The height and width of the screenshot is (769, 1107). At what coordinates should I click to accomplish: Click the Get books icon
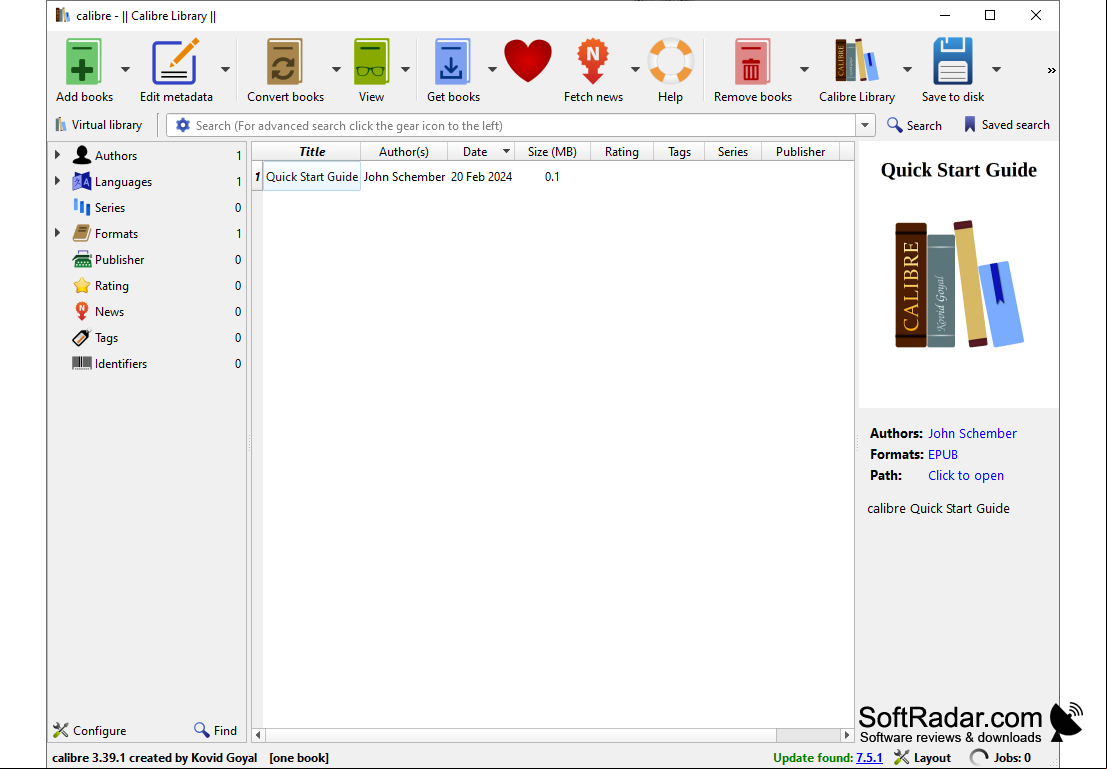coord(452,62)
